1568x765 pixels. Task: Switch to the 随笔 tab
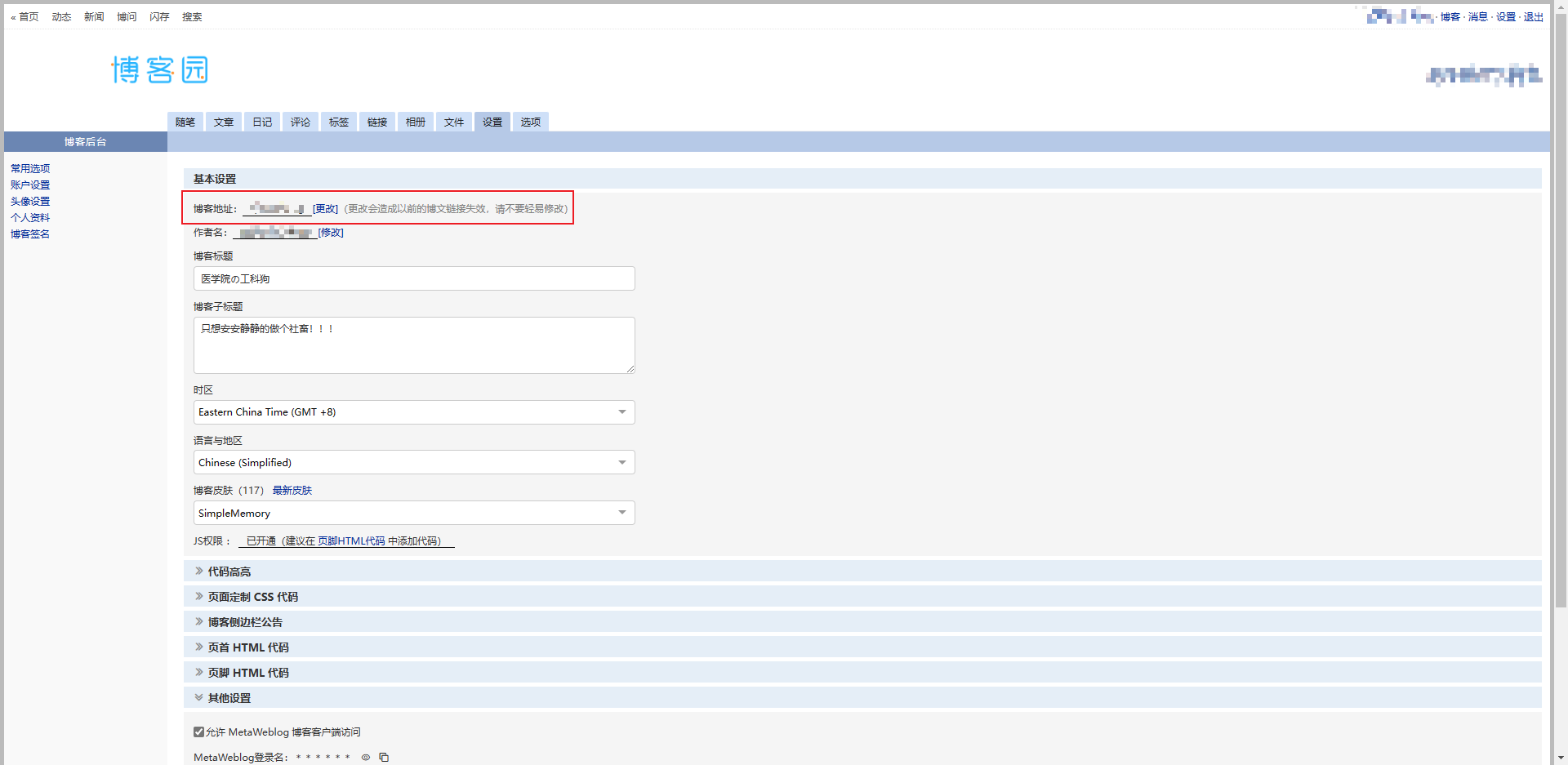tap(185, 122)
